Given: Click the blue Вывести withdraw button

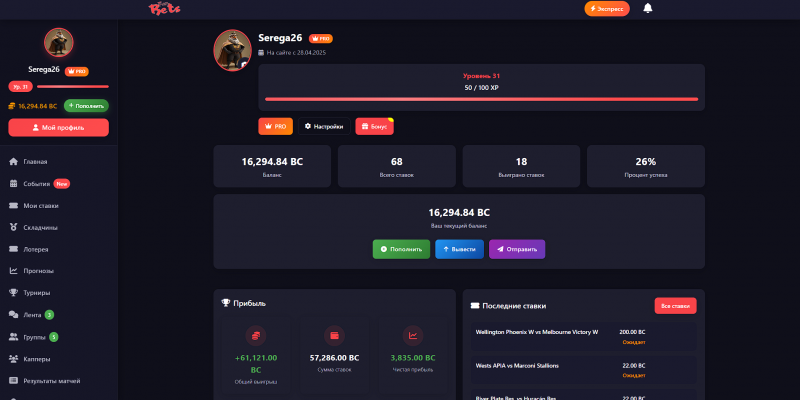Looking at the screenshot, I should (x=459, y=249).
